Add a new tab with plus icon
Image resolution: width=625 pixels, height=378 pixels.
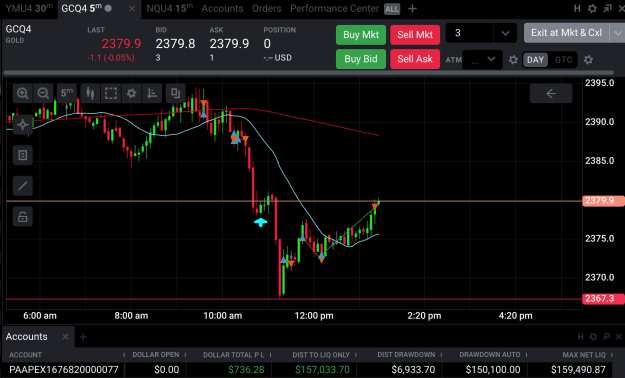click(x=413, y=8)
